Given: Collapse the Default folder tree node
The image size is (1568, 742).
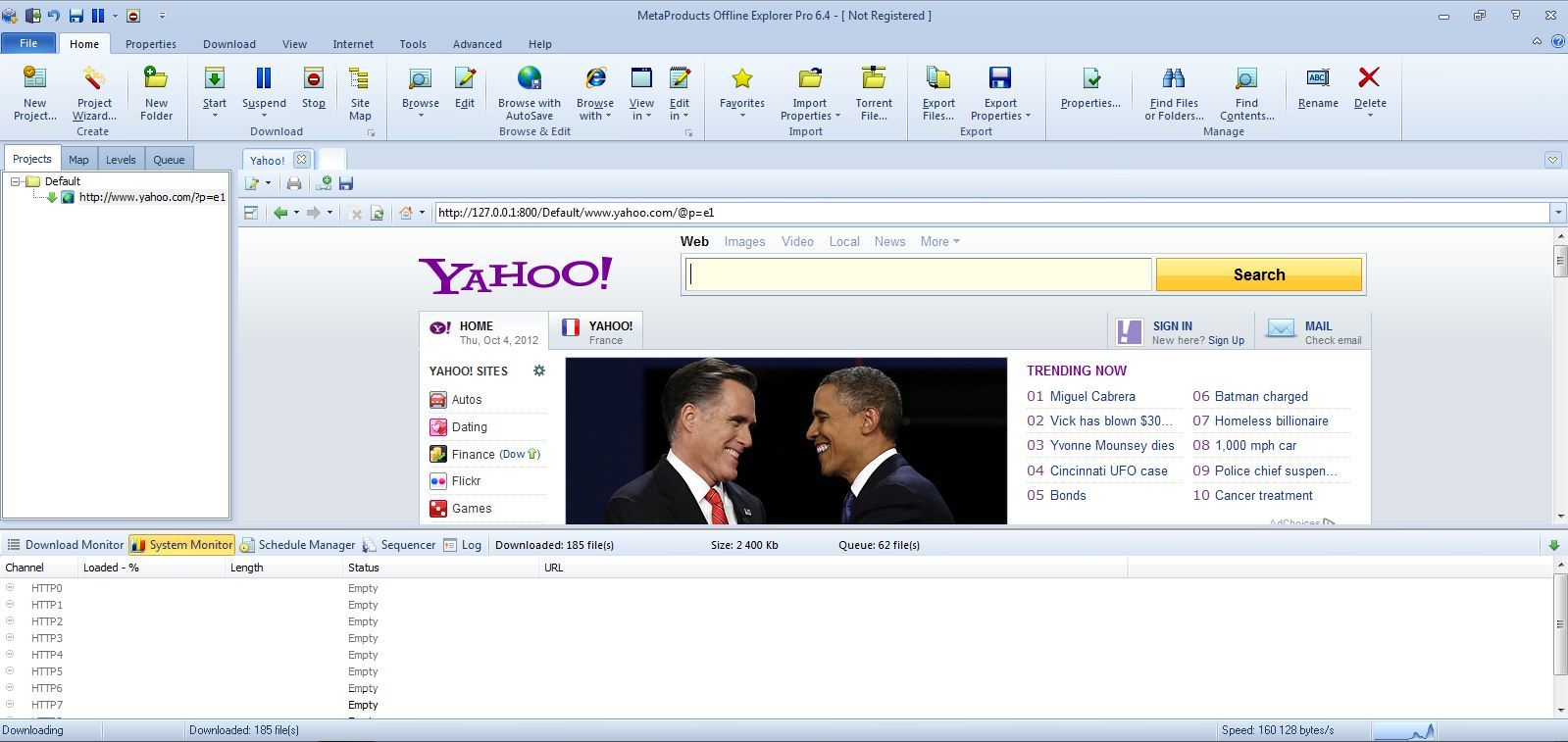Looking at the screenshot, I should [16, 181].
